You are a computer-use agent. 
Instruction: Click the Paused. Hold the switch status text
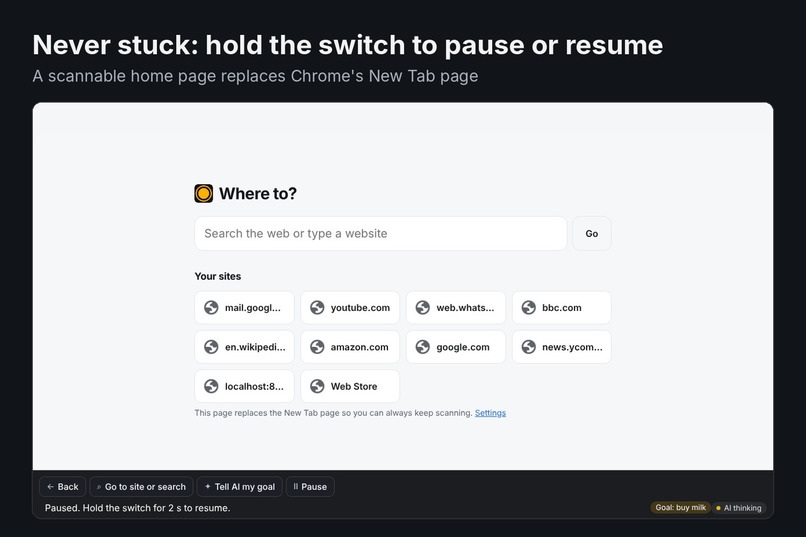pyautogui.click(x=138, y=508)
